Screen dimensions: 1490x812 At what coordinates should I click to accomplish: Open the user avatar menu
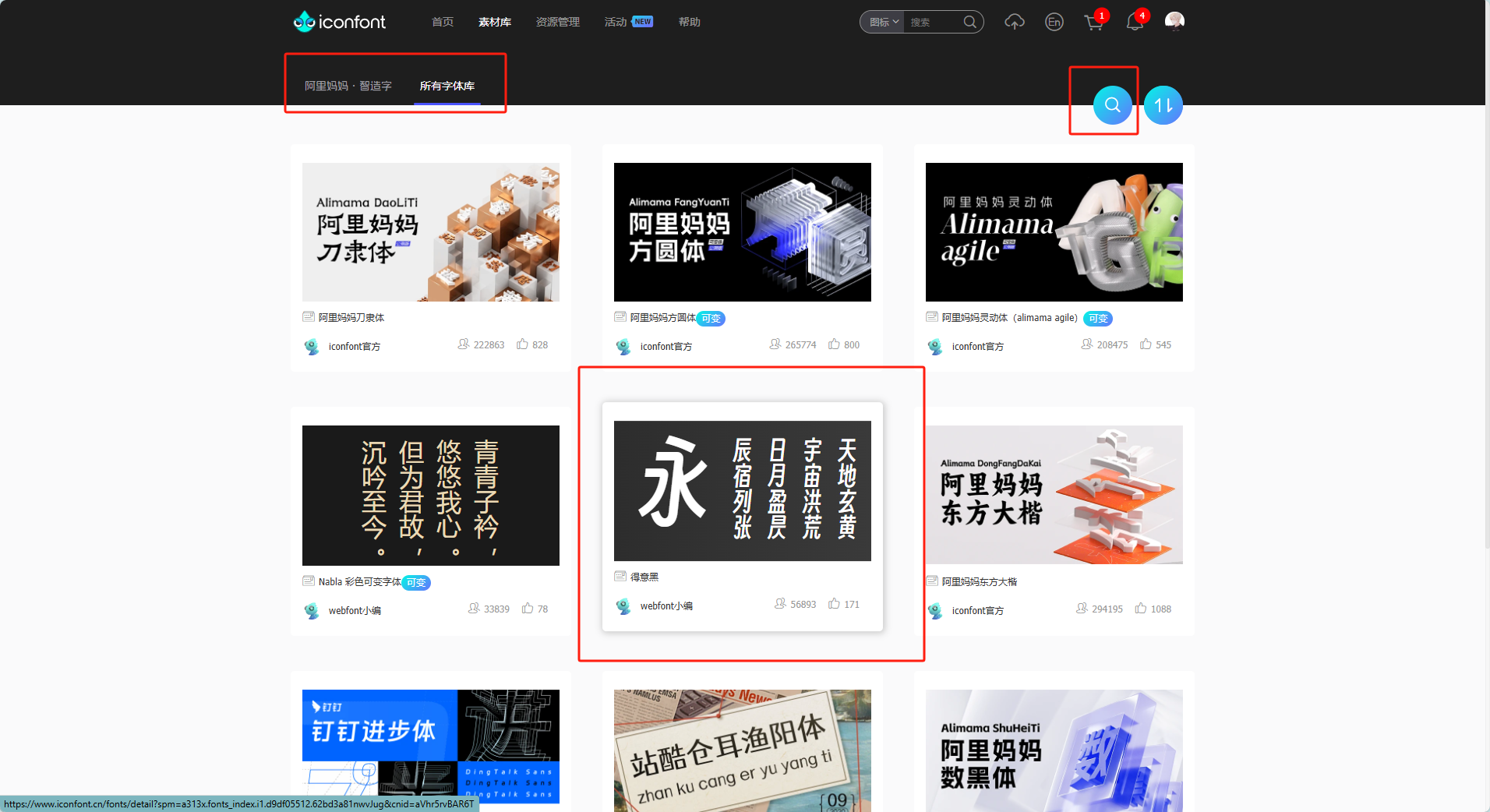click(1174, 21)
